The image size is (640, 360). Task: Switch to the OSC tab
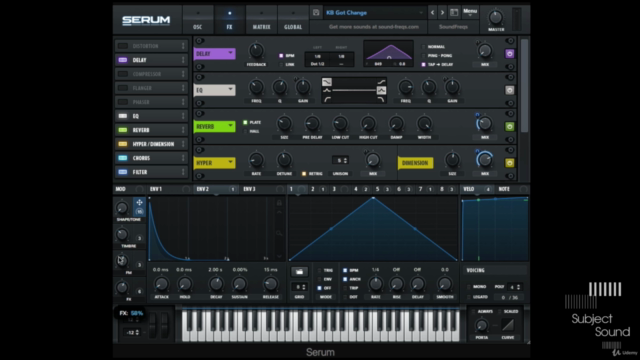click(x=198, y=20)
